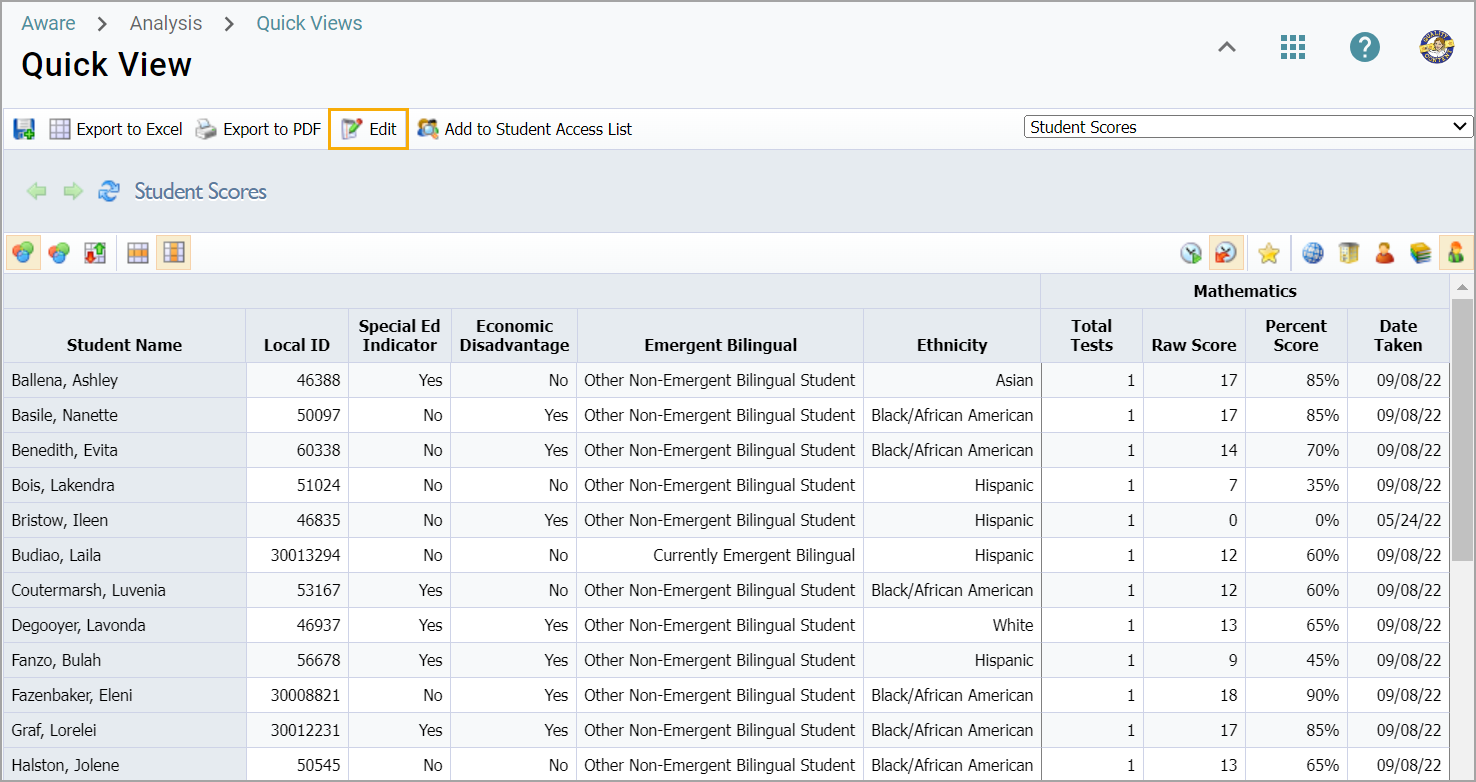Viewport: 1476px width, 782px height.
Task: Open the user profile avatar menu
Action: 1436,47
